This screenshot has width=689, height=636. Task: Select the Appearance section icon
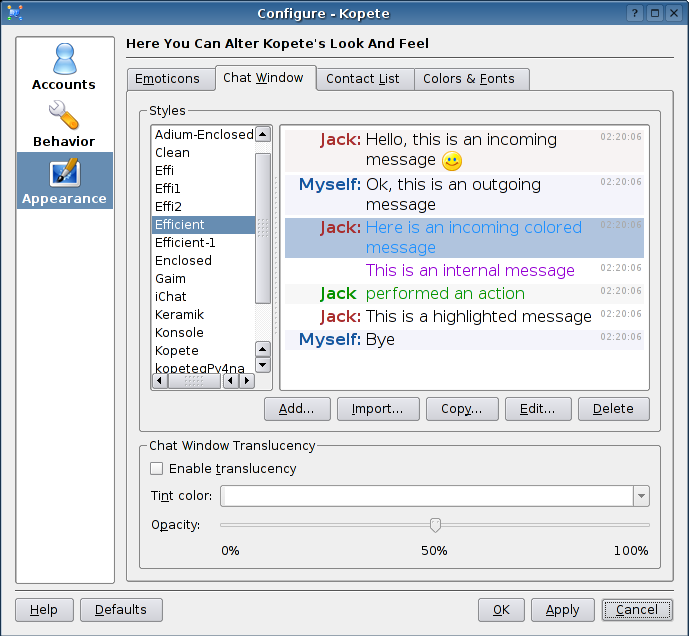65,172
